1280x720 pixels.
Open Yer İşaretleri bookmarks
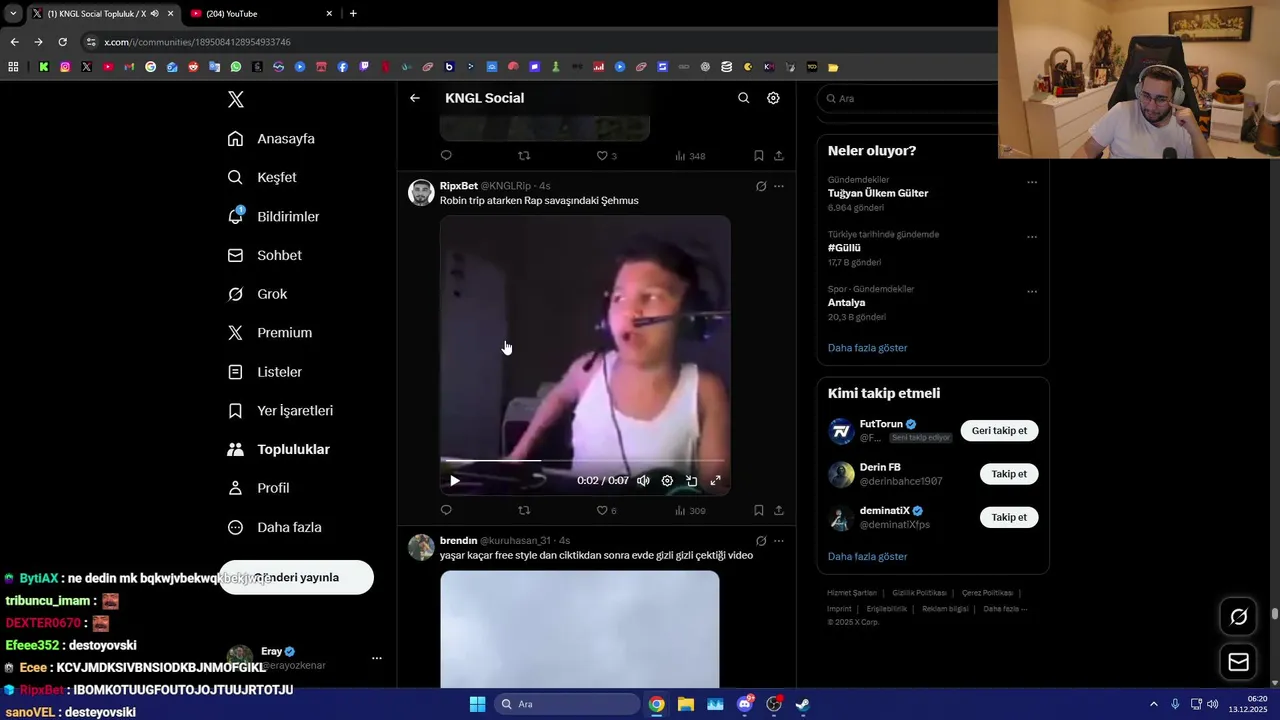[x=280, y=411]
